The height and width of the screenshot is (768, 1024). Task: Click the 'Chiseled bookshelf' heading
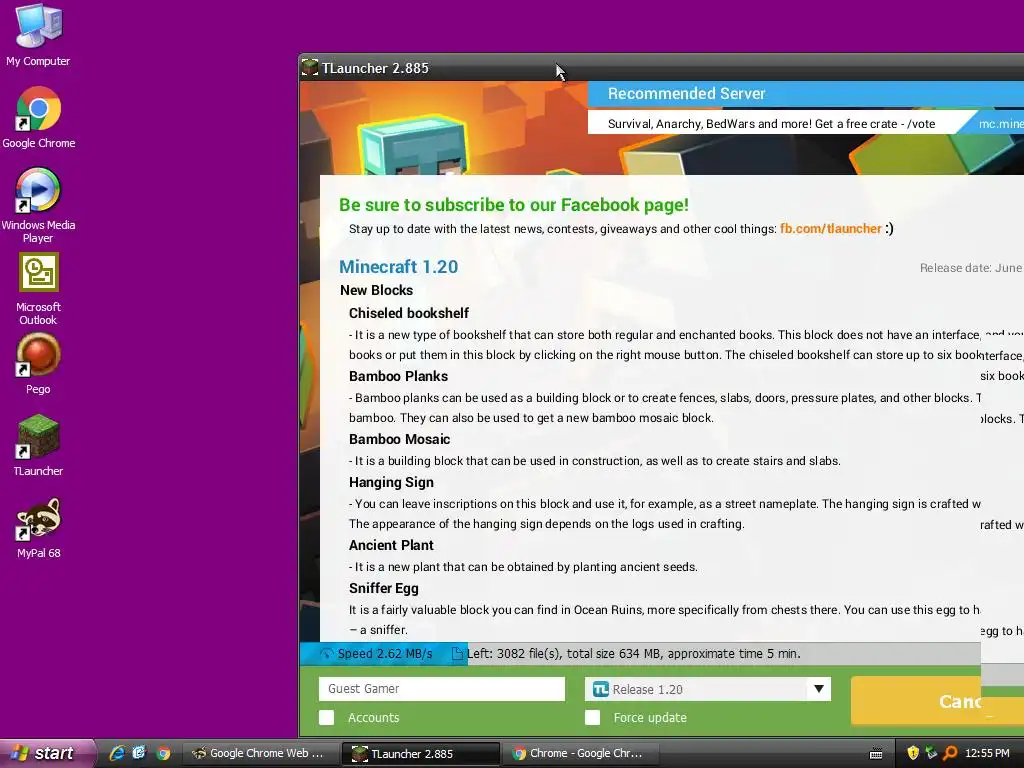(x=409, y=313)
